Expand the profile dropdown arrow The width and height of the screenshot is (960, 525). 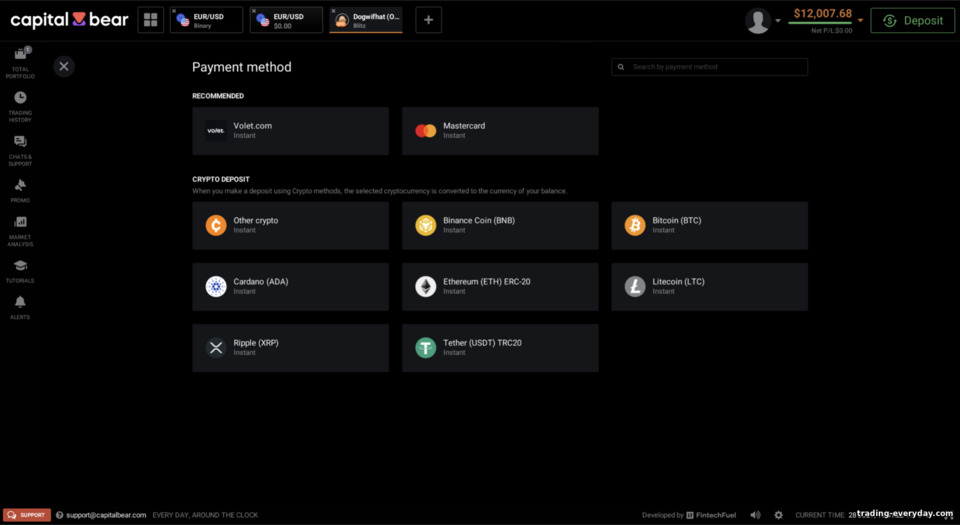[778, 21]
